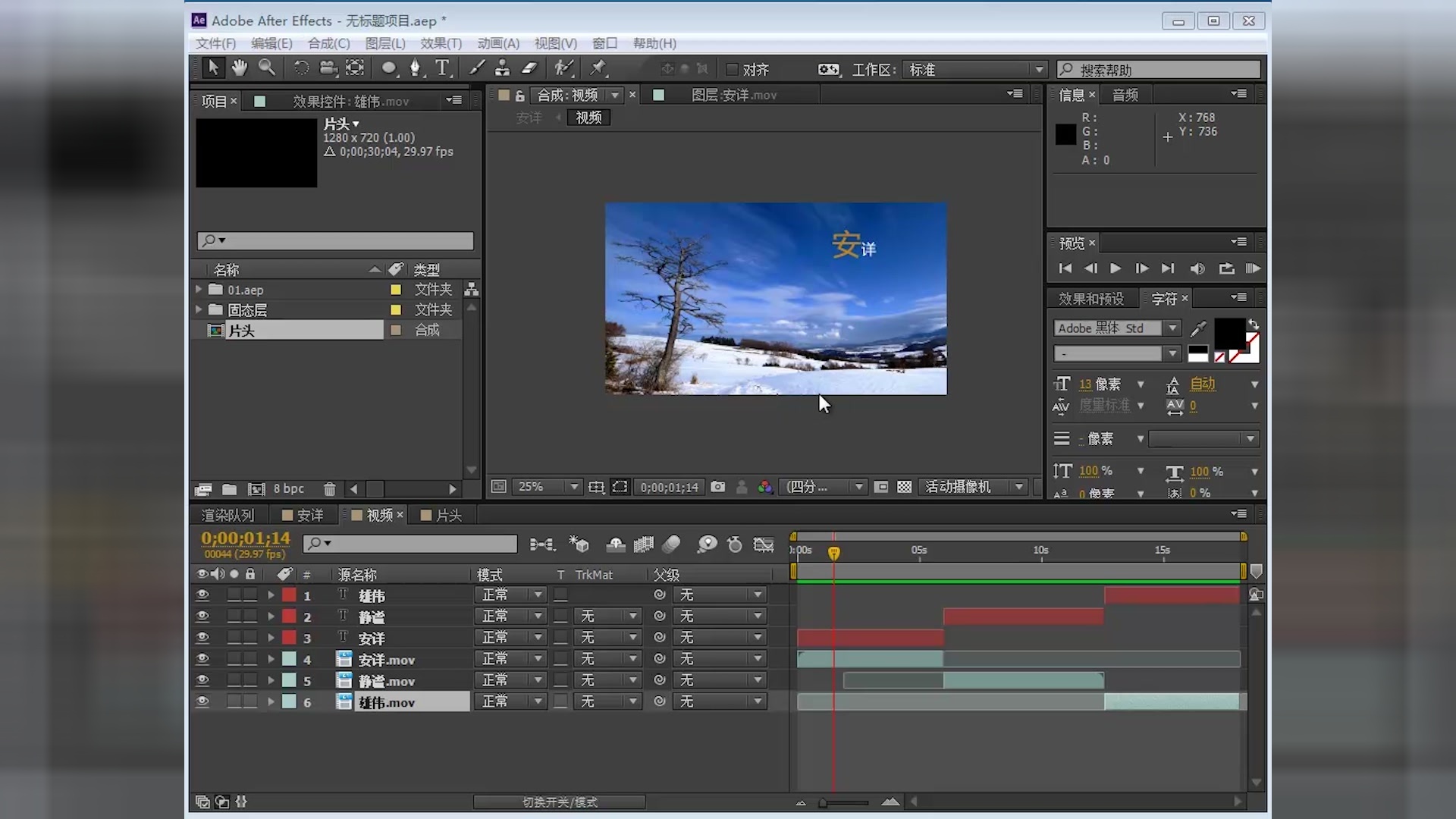Toggle preserve transparency box for layer 雄伟
The width and height of the screenshot is (1456, 819).
point(560,595)
